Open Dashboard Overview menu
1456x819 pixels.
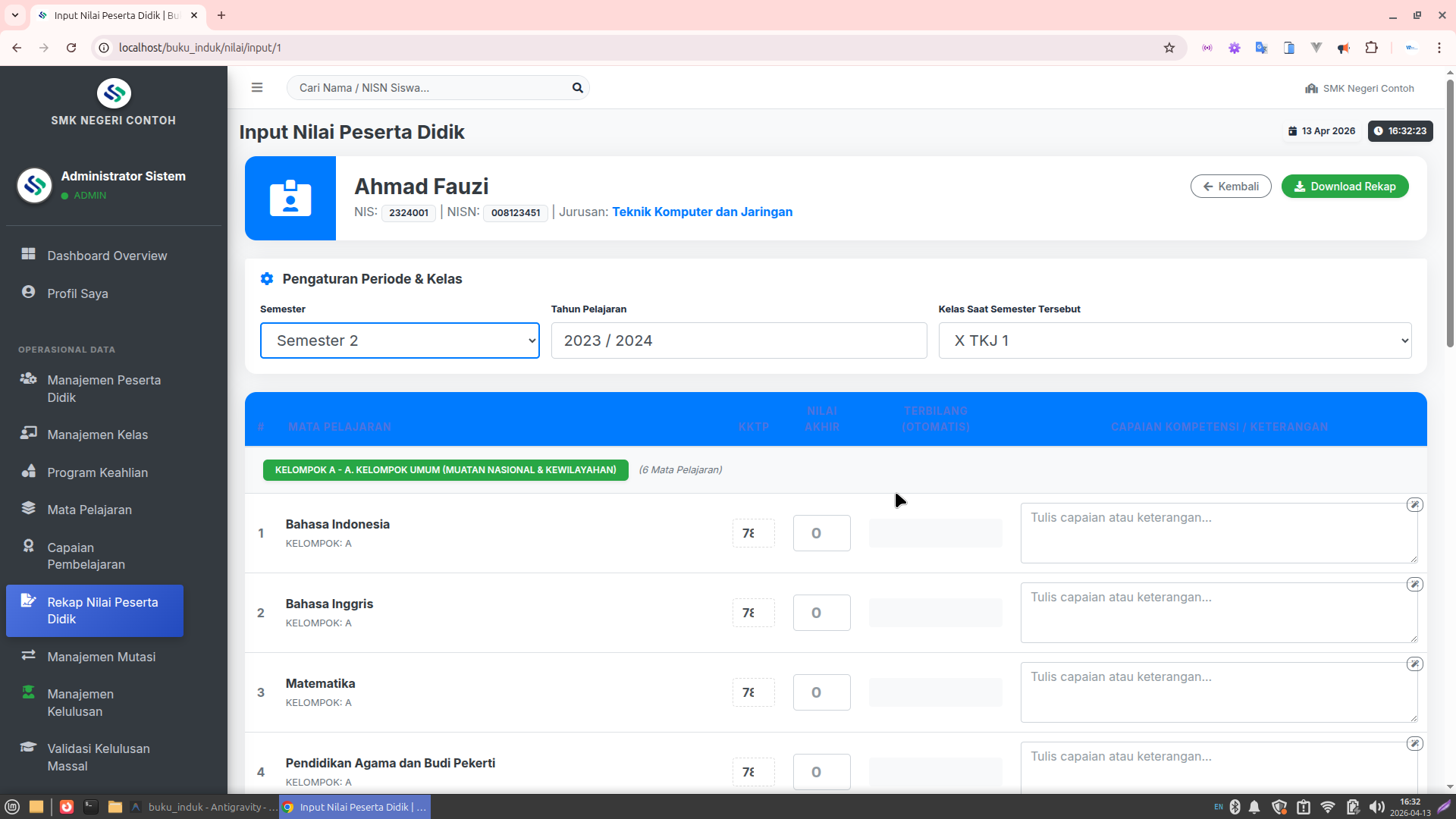pyautogui.click(x=107, y=256)
